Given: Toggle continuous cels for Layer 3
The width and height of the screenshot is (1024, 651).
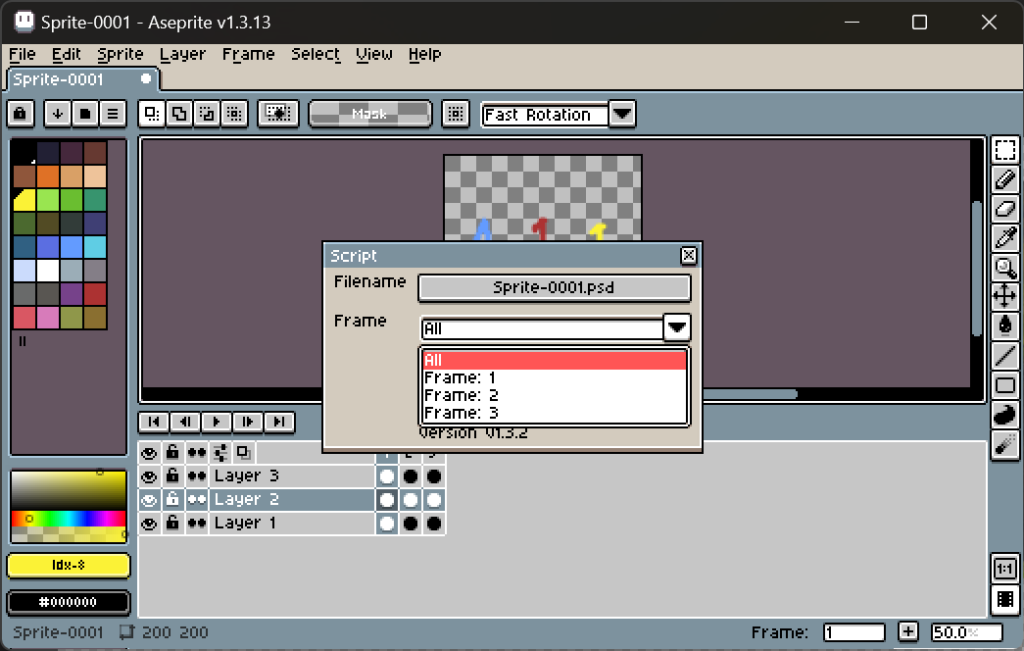Looking at the screenshot, I should tap(197, 477).
